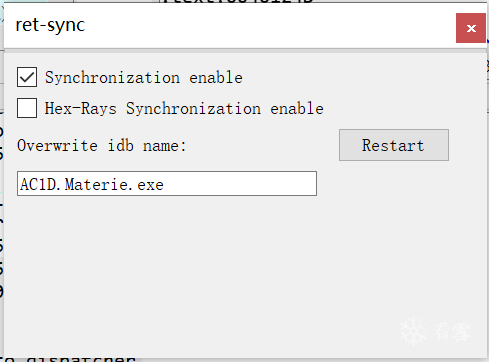This screenshot has height=362, width=489.
Task: Click the partially hidden text above dialog
Action: [x=238, y=1]
